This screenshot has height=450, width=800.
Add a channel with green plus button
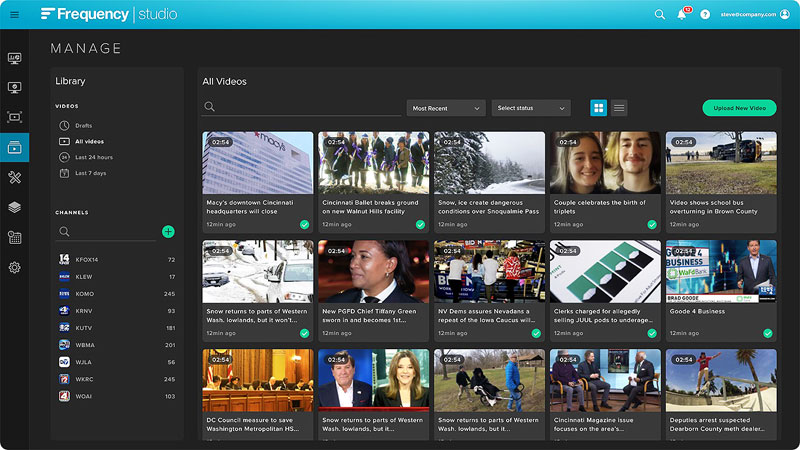pos(168,231)
